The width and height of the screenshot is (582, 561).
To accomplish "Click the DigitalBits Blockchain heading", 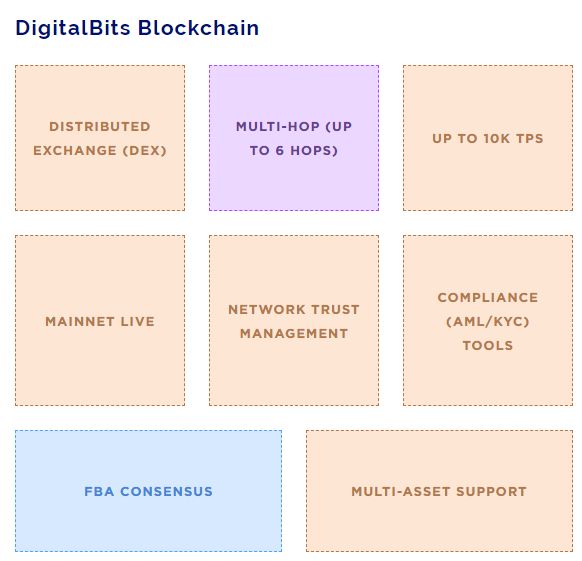I will point(137,28).
